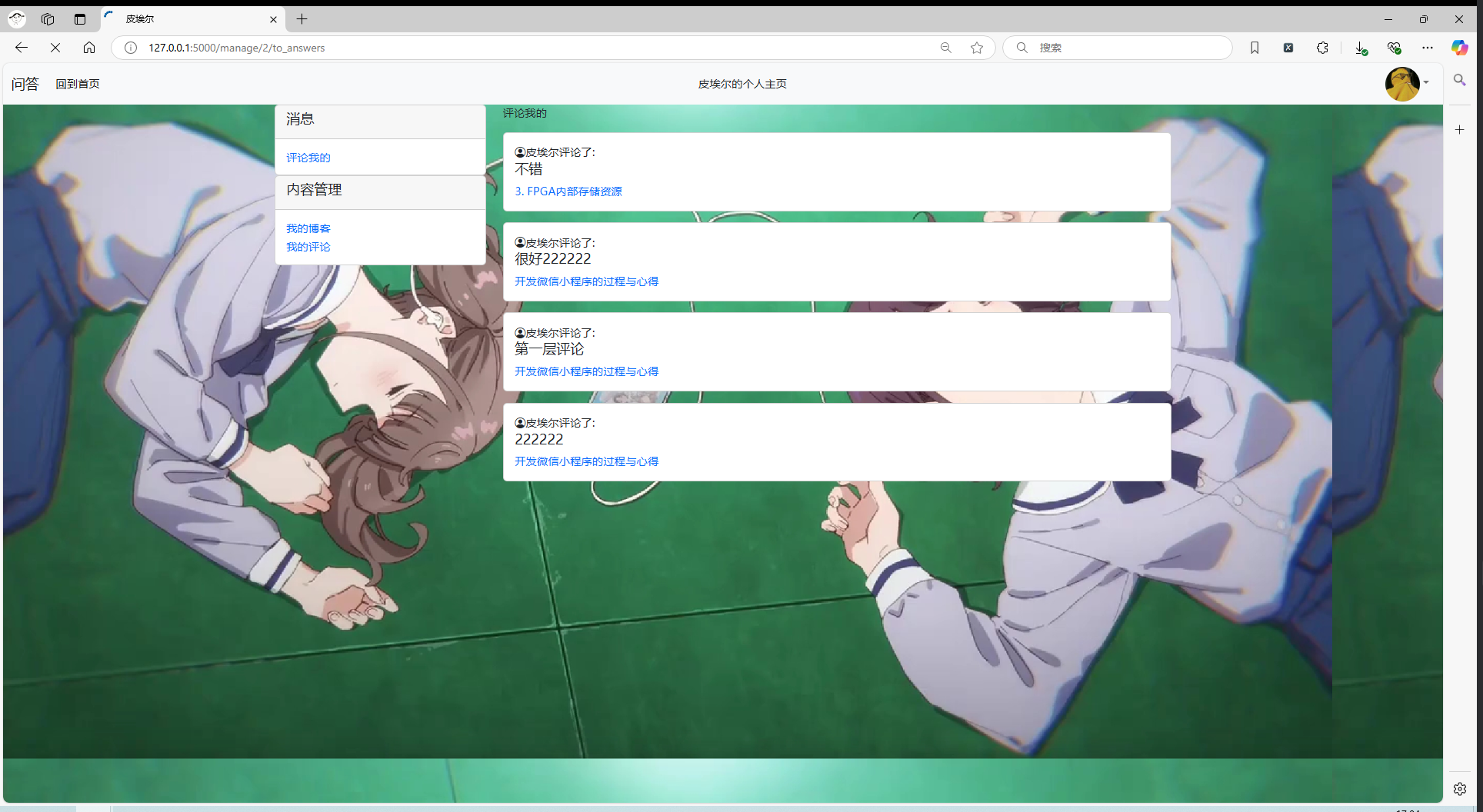Click the 消息 panel heading
The width and height of the screenshot is (1483, 812).
pos(300,119)
